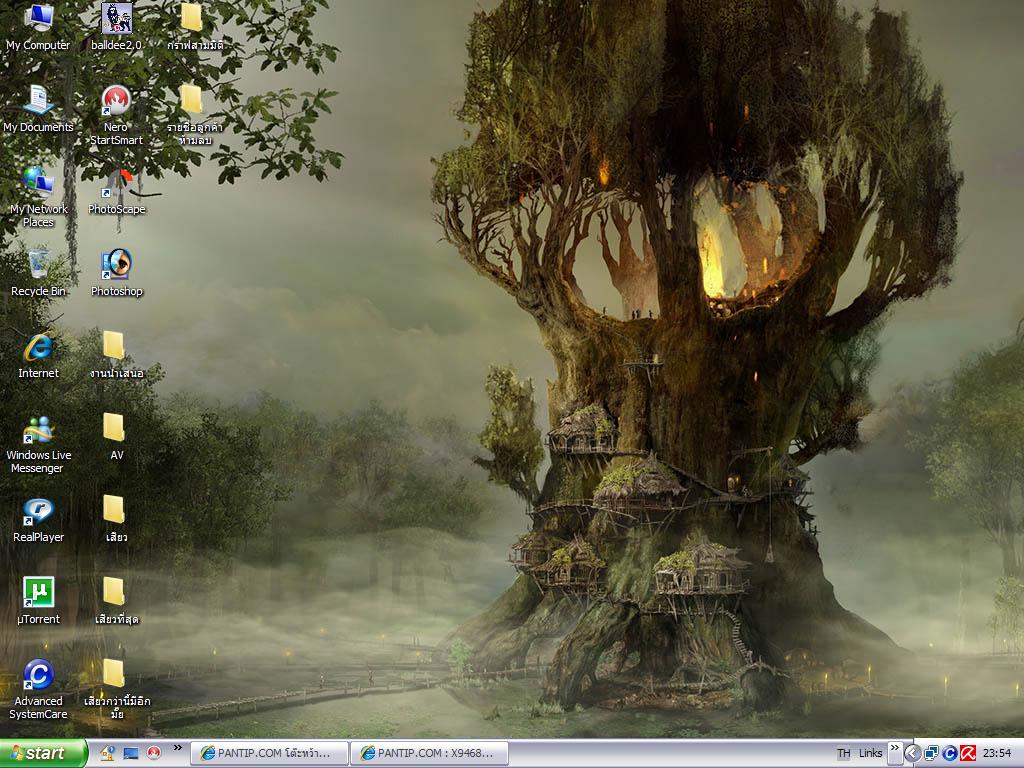Select Windows Live Messenger shortcut
This screenshot has height=768, width=1024.
38,444
